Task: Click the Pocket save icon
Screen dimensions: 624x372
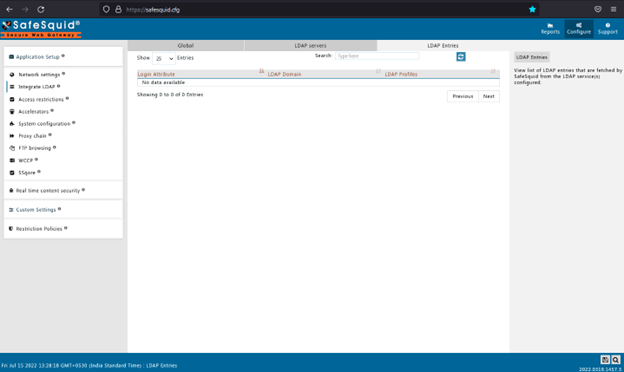Action: (x=598, y=9)
